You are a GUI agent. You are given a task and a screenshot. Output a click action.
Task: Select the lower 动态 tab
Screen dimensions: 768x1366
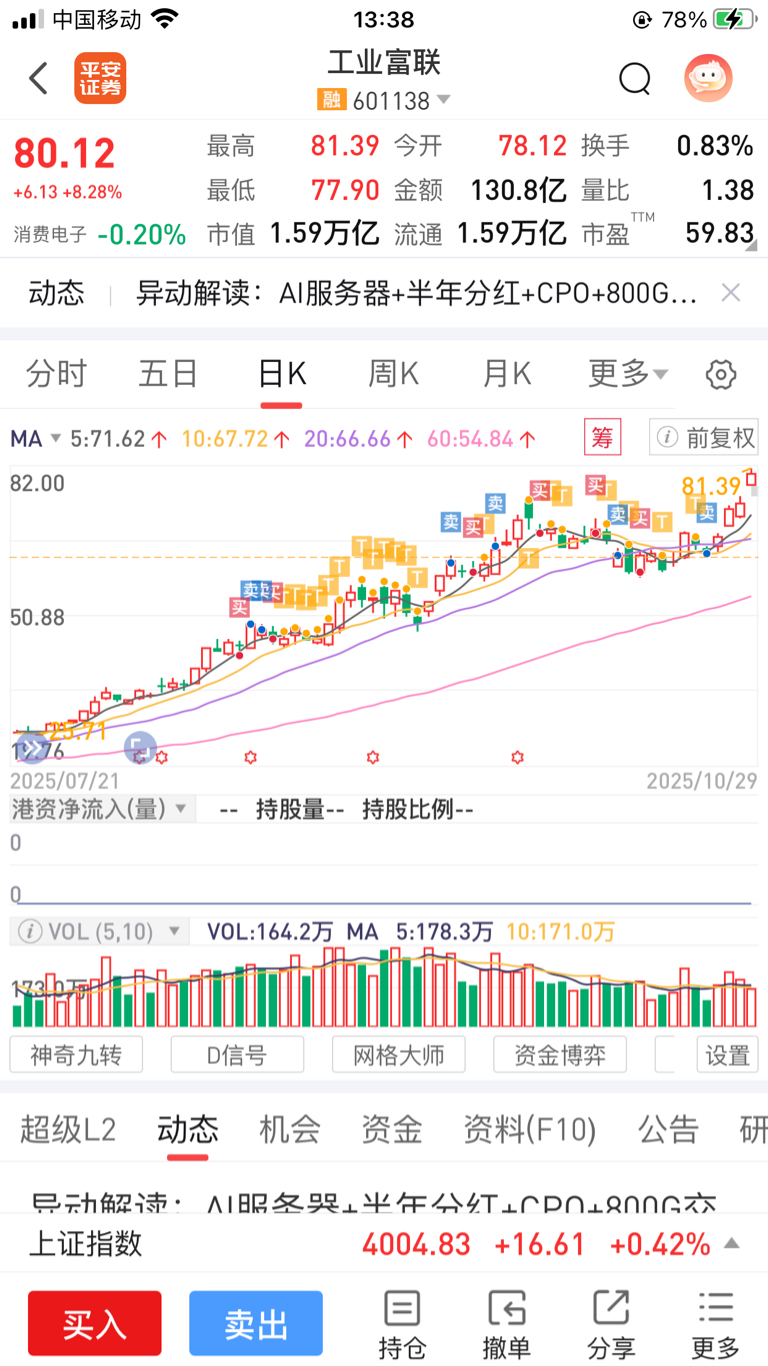pos(188,1130)
